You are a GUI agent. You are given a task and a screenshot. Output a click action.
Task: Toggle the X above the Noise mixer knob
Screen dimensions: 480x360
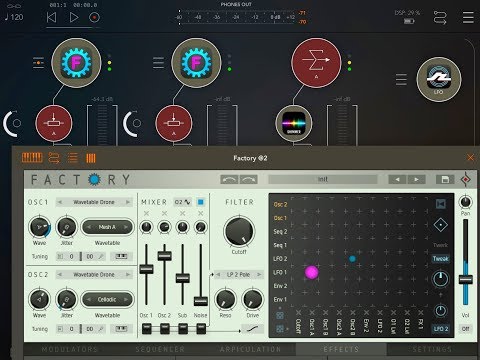pos(201,213)
